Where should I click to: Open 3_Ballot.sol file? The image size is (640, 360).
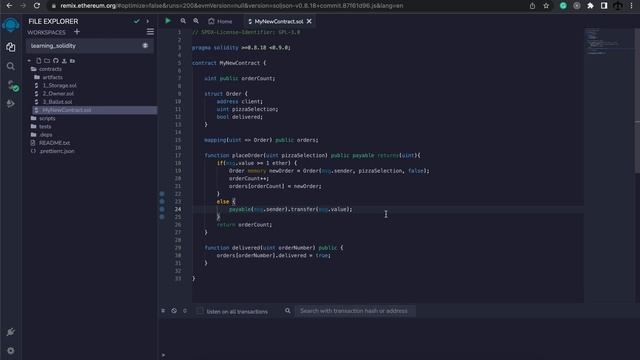click(x=58, y=102)
